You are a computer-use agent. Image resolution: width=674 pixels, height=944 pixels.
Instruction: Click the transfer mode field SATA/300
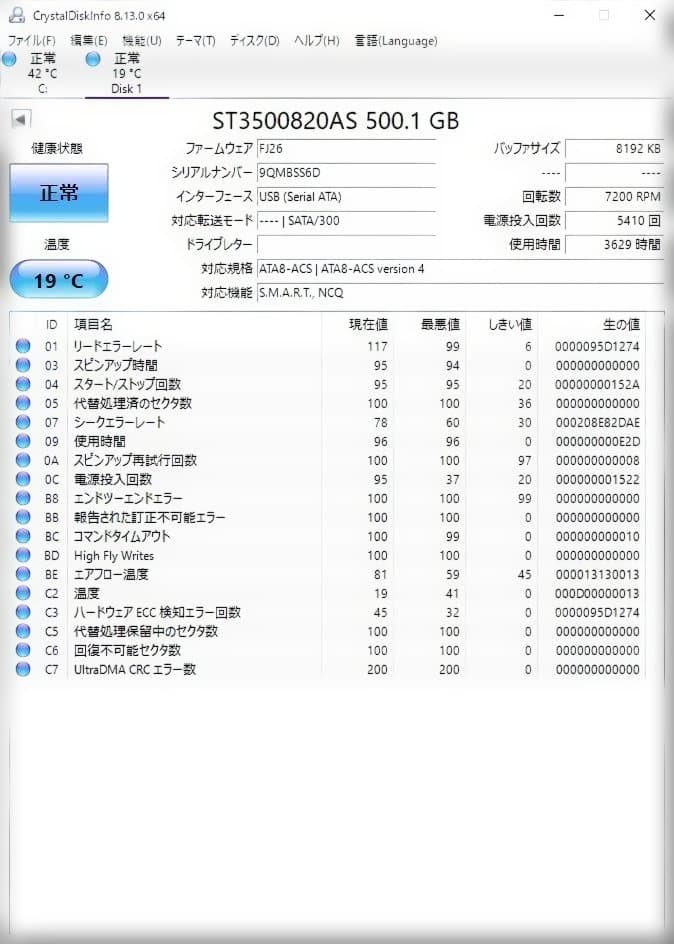pyautogui.click(x=346, y=220)
